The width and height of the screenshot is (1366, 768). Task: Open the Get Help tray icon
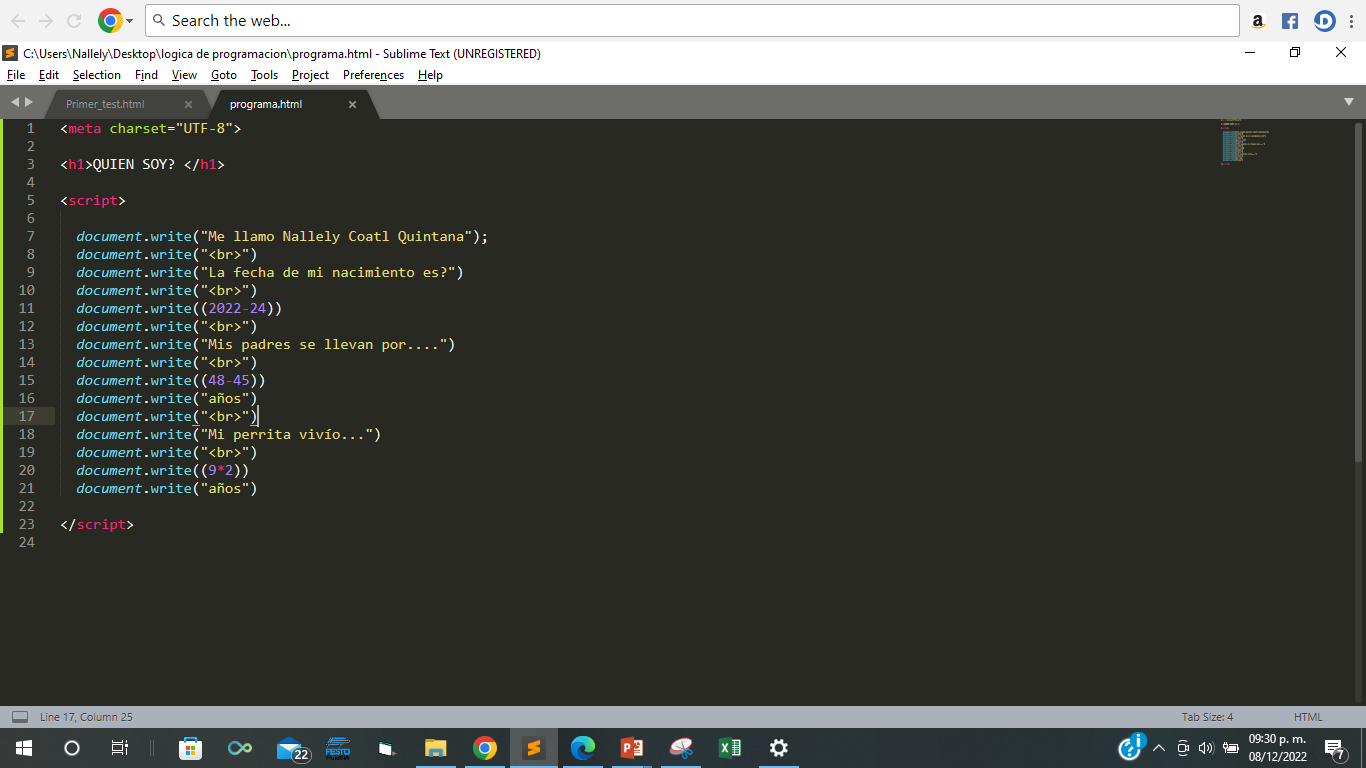point(1131,747)
